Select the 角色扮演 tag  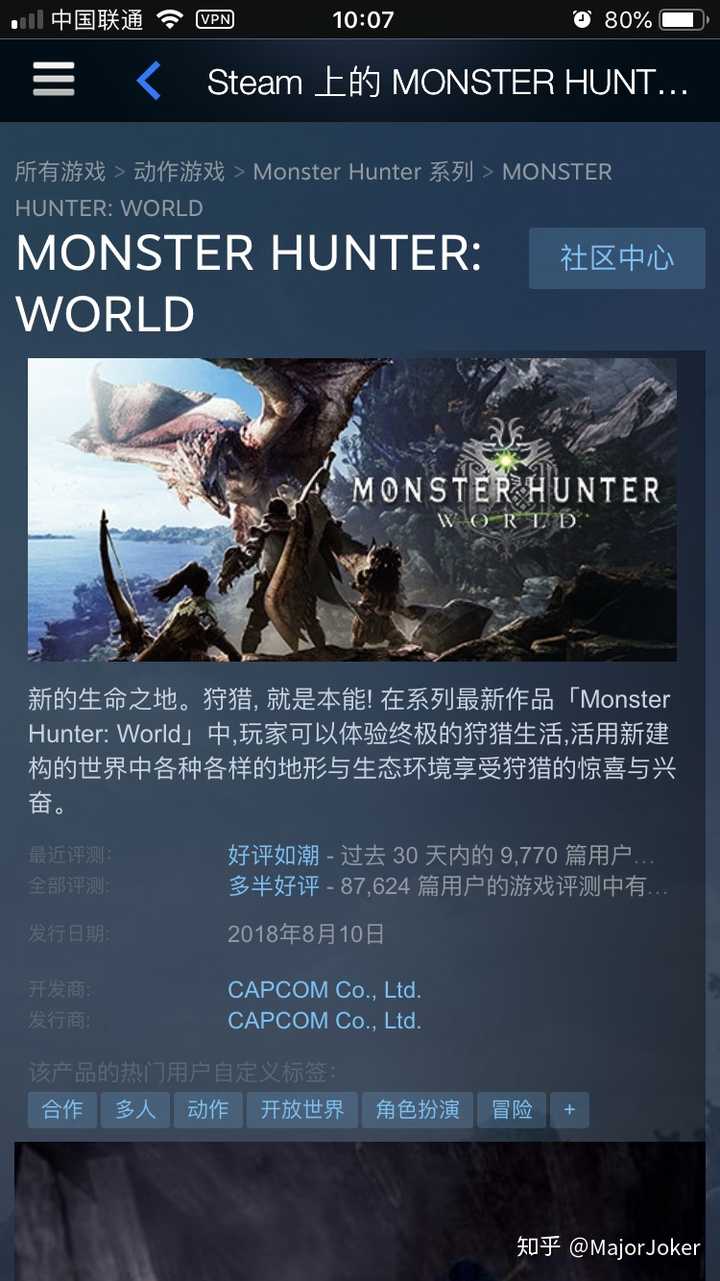point(417,1109)
